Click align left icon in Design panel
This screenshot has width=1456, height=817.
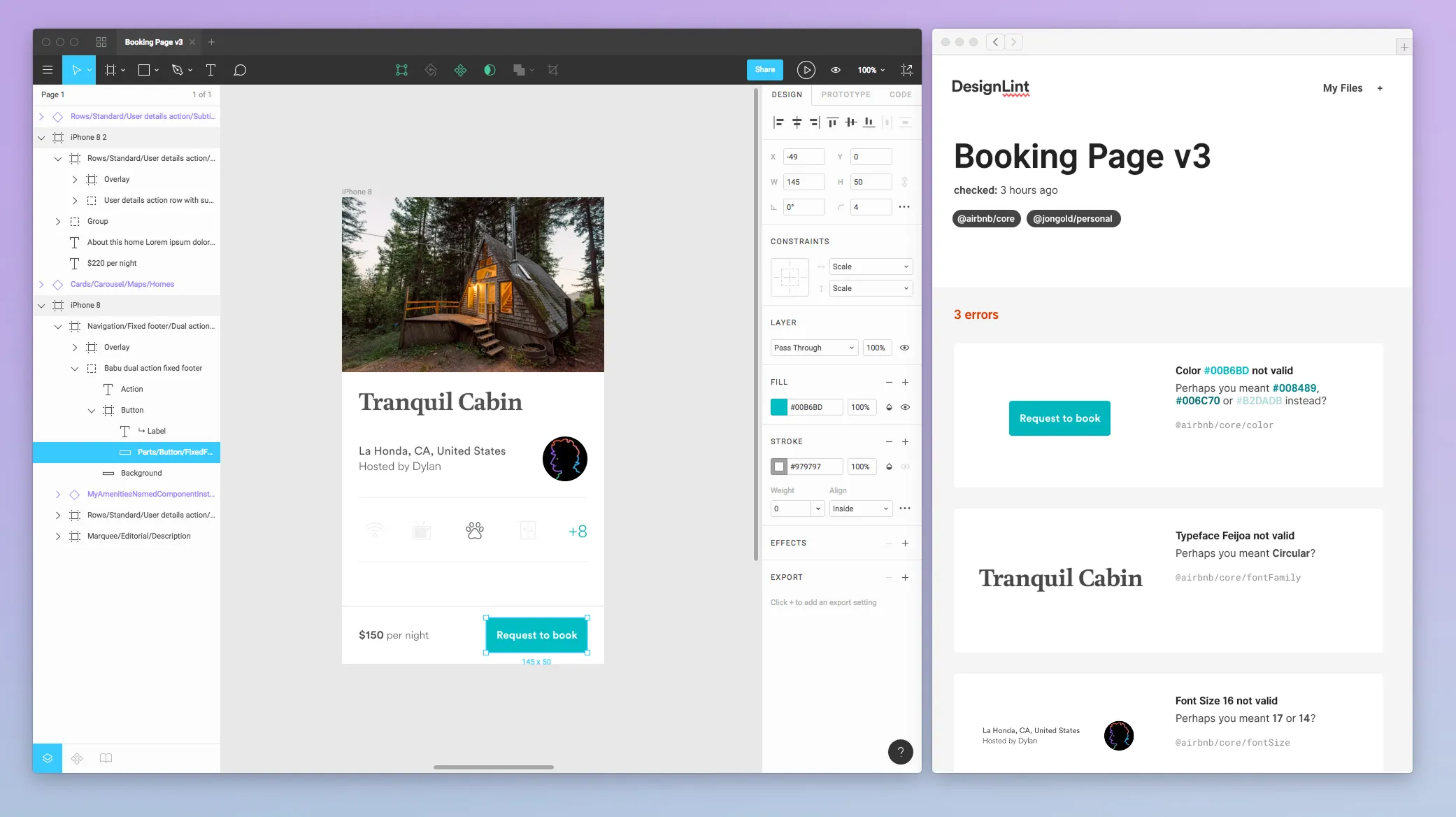[778, 122]
